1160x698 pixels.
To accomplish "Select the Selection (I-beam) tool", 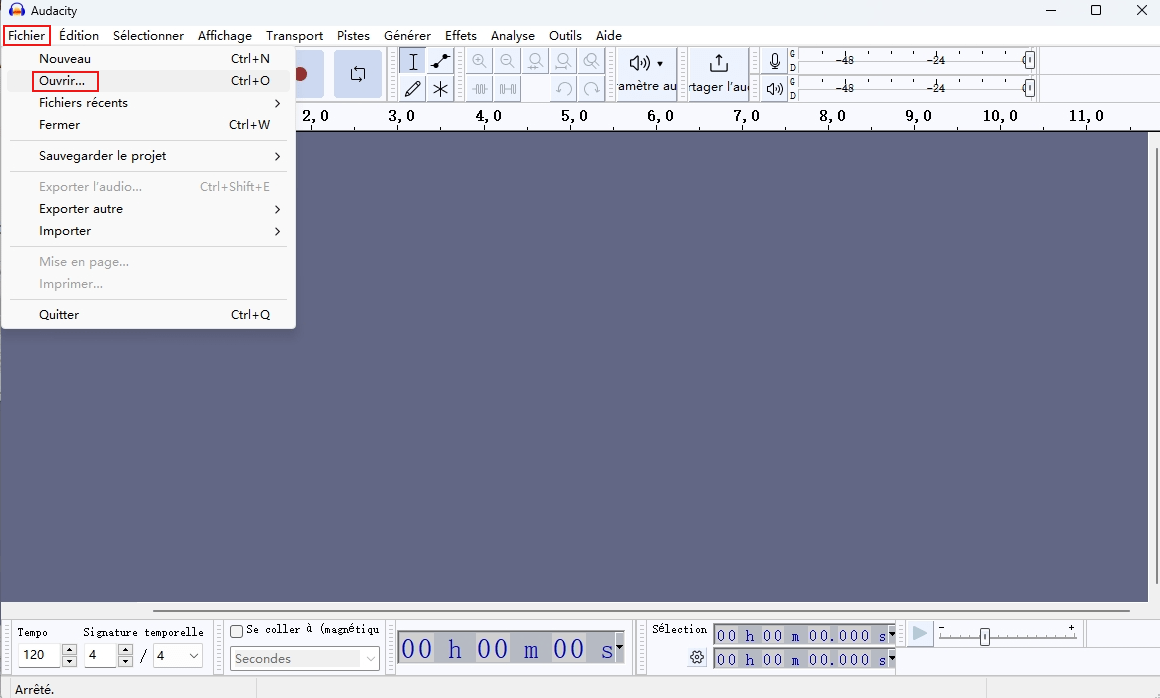I will (413, 62).
